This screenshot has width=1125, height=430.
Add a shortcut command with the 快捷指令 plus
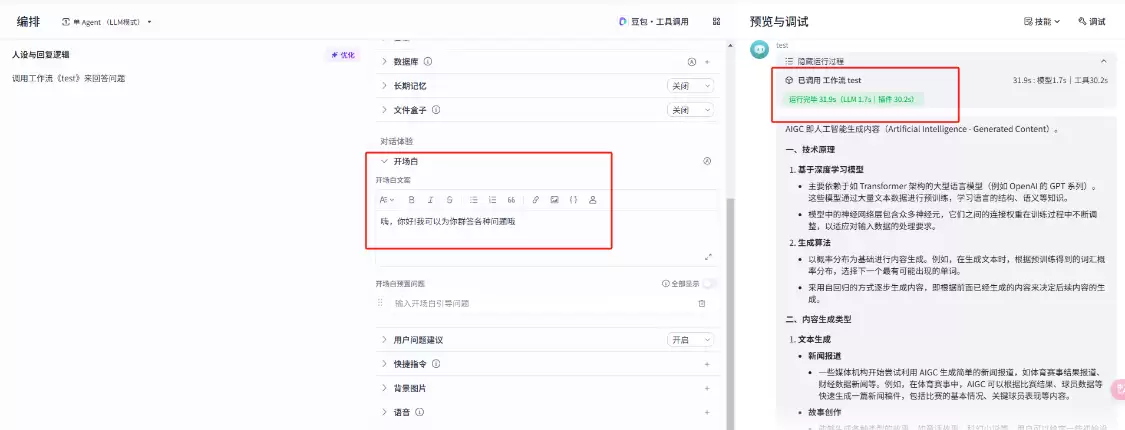click(x=707, y=364)
